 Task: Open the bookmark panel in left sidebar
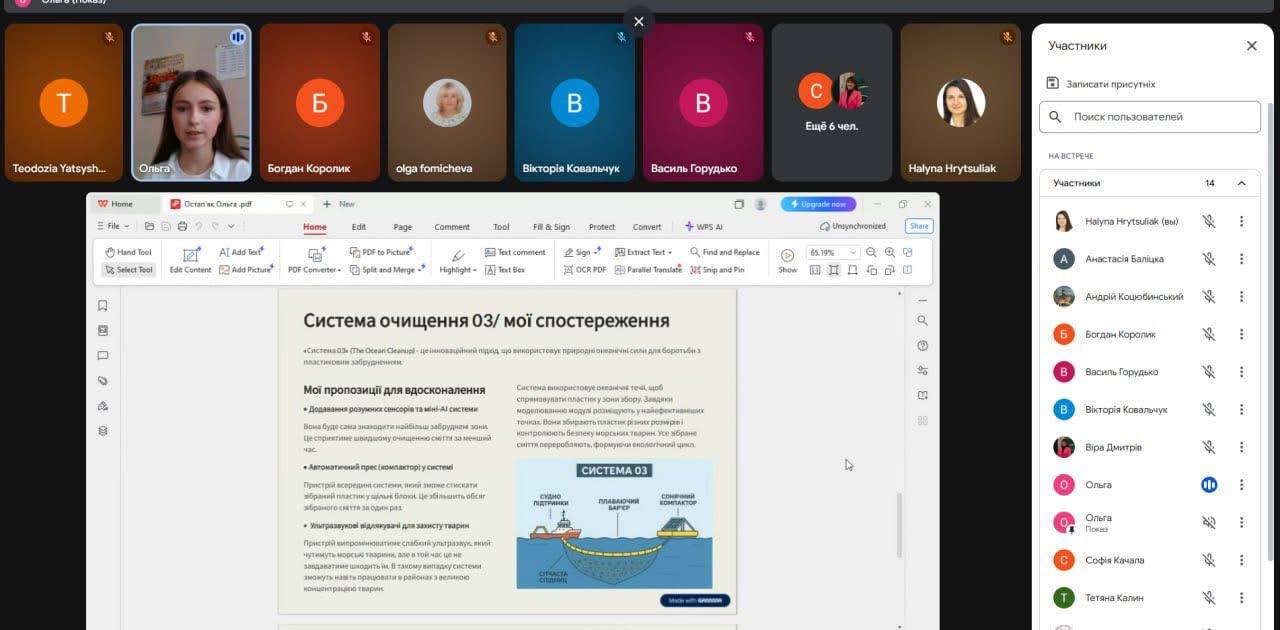[x=102, y=306]
